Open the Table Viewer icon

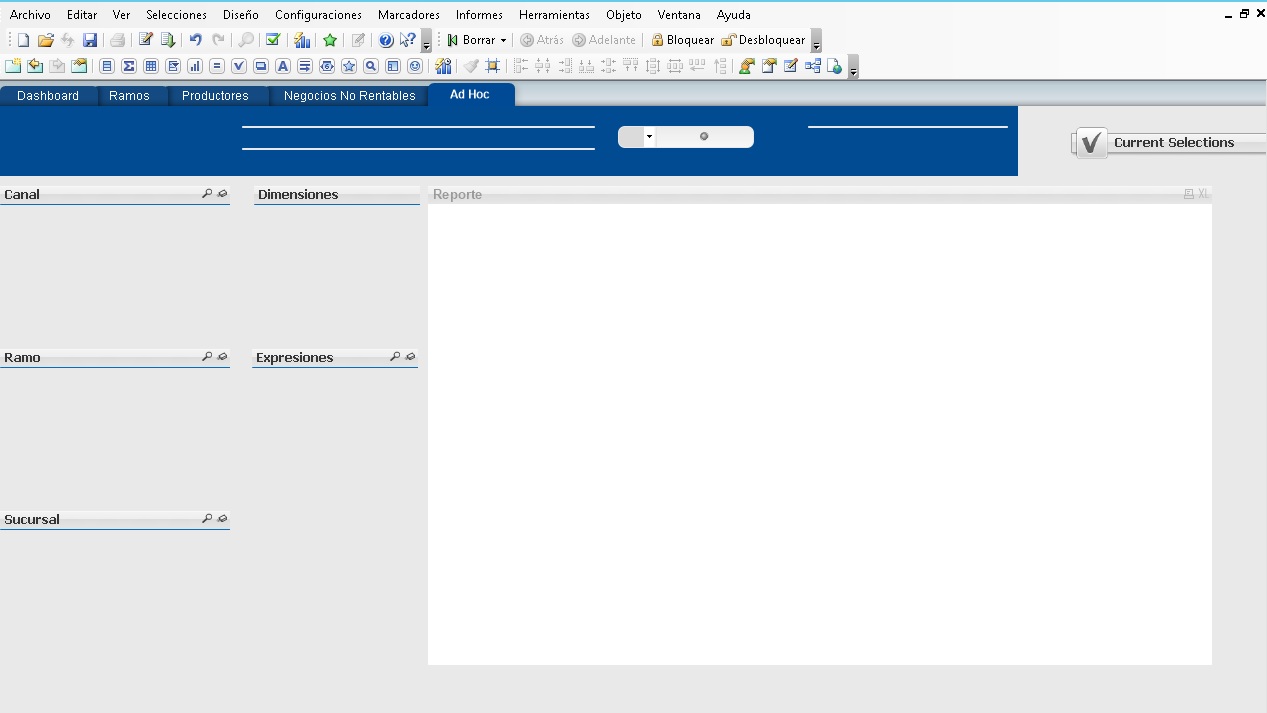point(812,66)
